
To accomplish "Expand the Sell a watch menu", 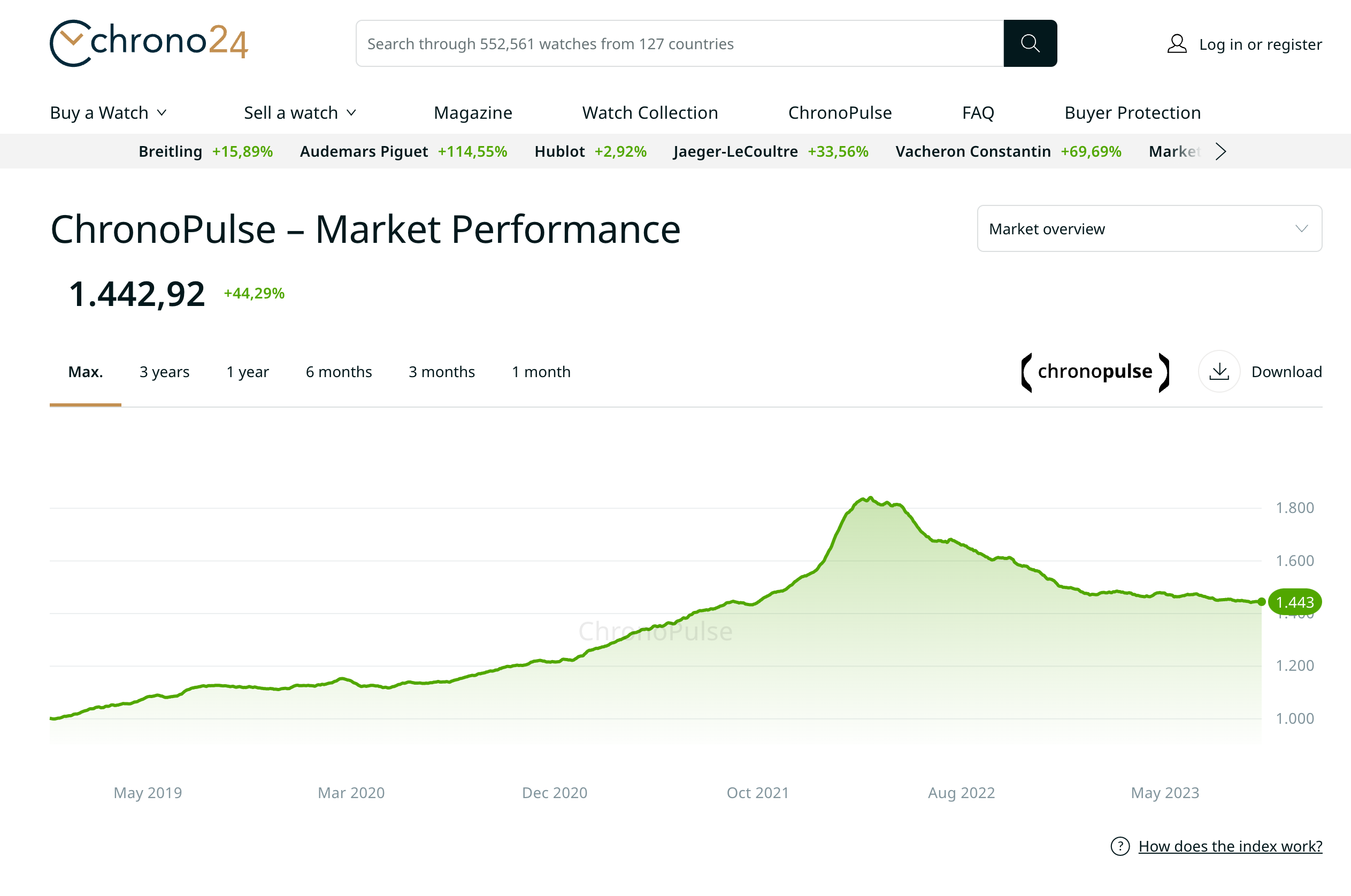I will 300,112.
